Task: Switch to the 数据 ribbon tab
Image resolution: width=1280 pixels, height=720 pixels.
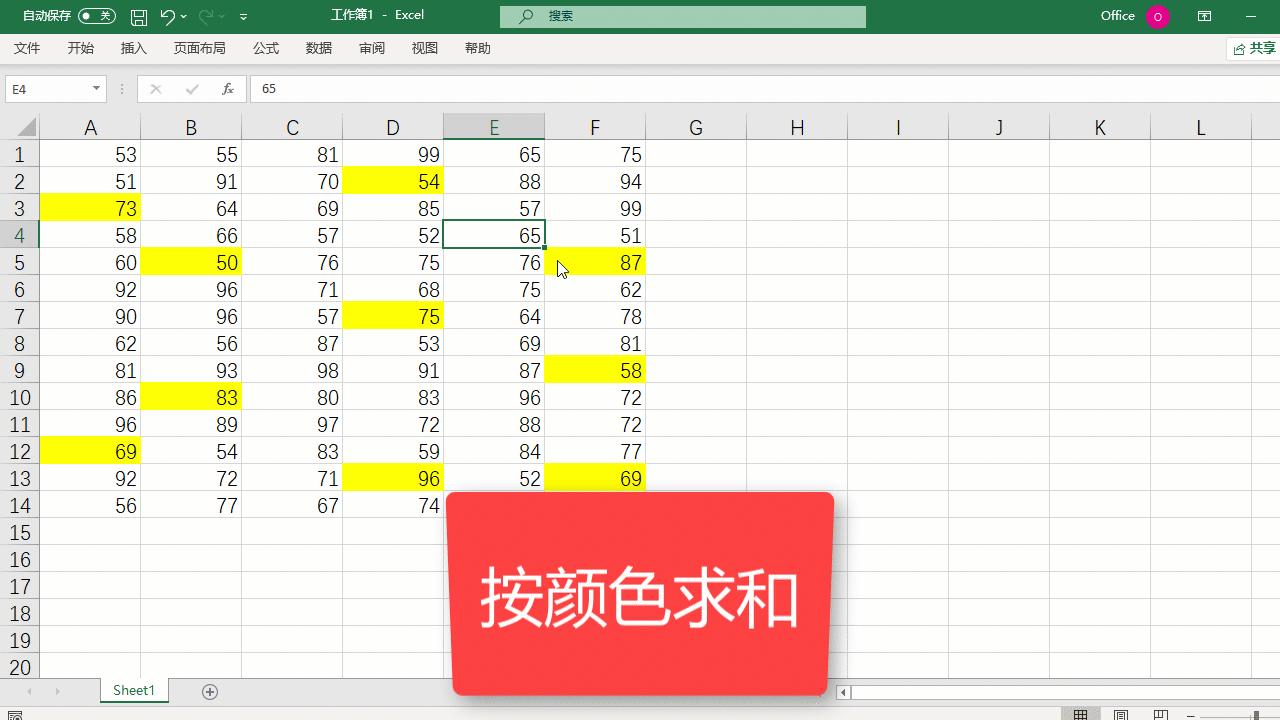Action: click(x=318, y=47)
